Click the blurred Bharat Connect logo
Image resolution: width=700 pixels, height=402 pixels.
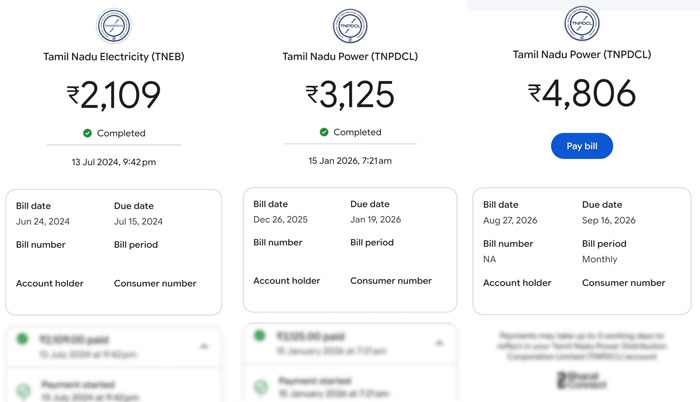[x=582, y=380]
